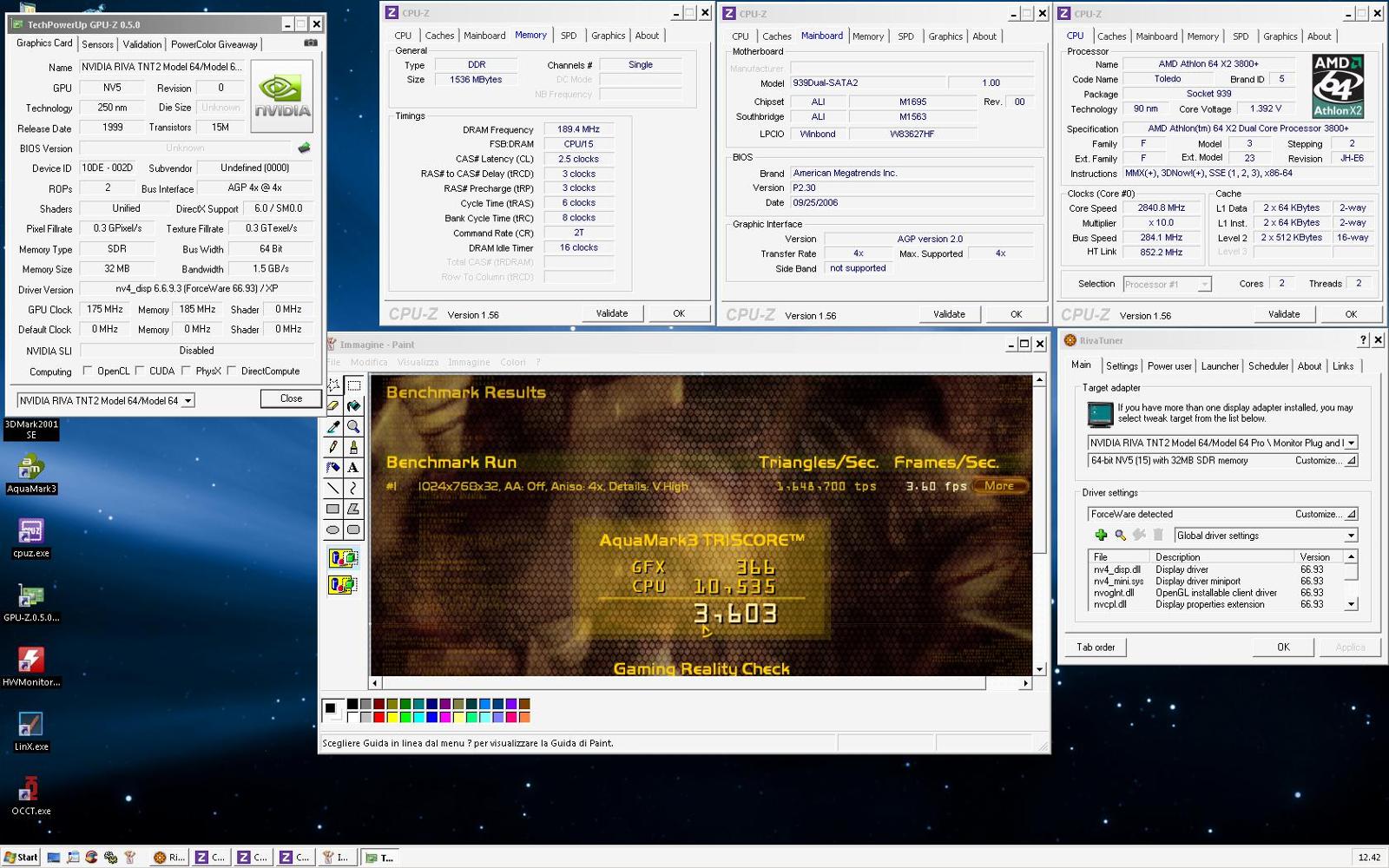Pick the straight Line tool
Viewport: 1389px width, 868px height.
[x=333, y=488]
